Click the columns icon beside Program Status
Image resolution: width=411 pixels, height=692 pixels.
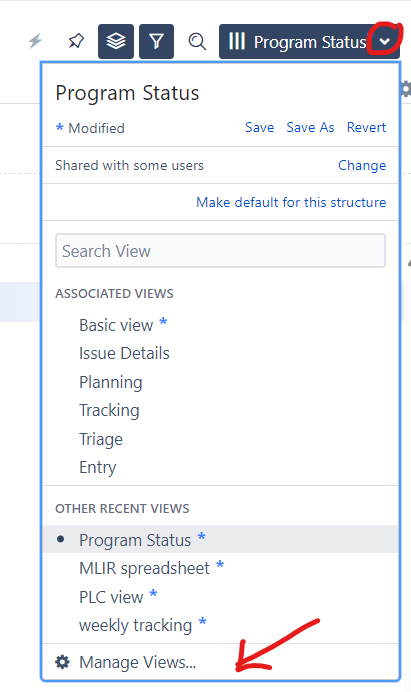[237, 41]
